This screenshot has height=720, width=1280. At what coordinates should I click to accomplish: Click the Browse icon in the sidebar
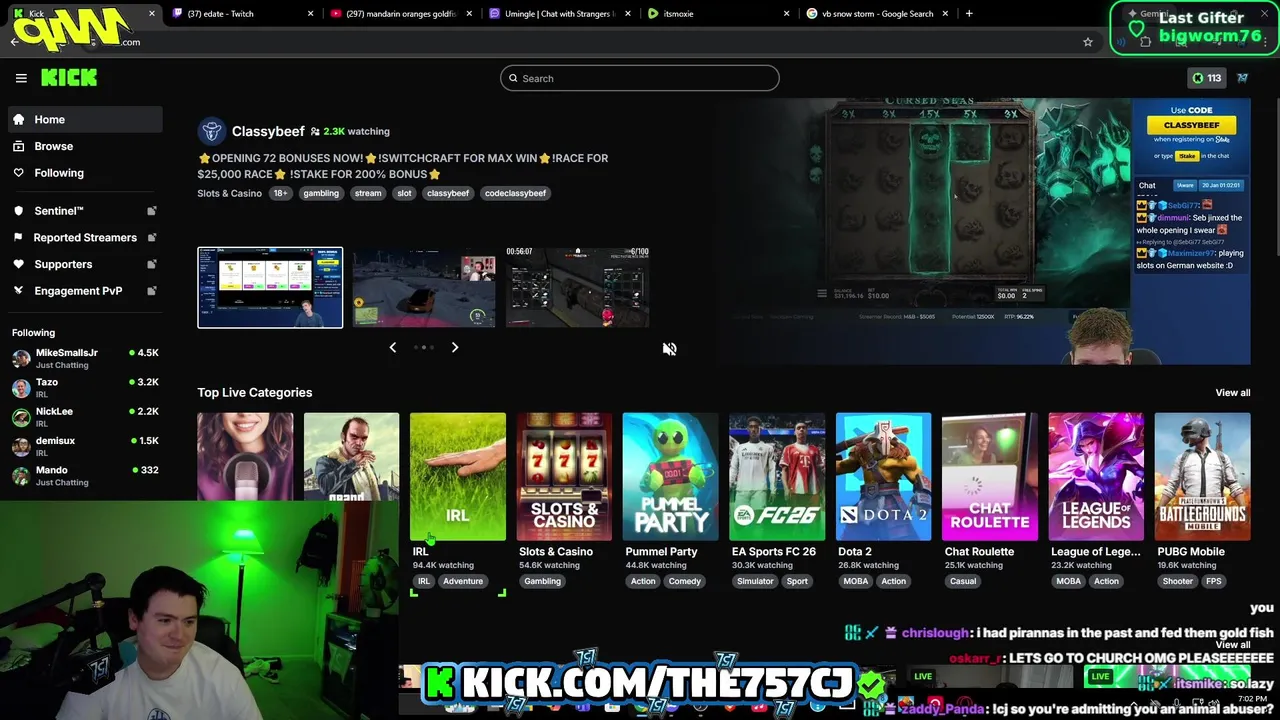pyautogui.click(x=18, y=146)
